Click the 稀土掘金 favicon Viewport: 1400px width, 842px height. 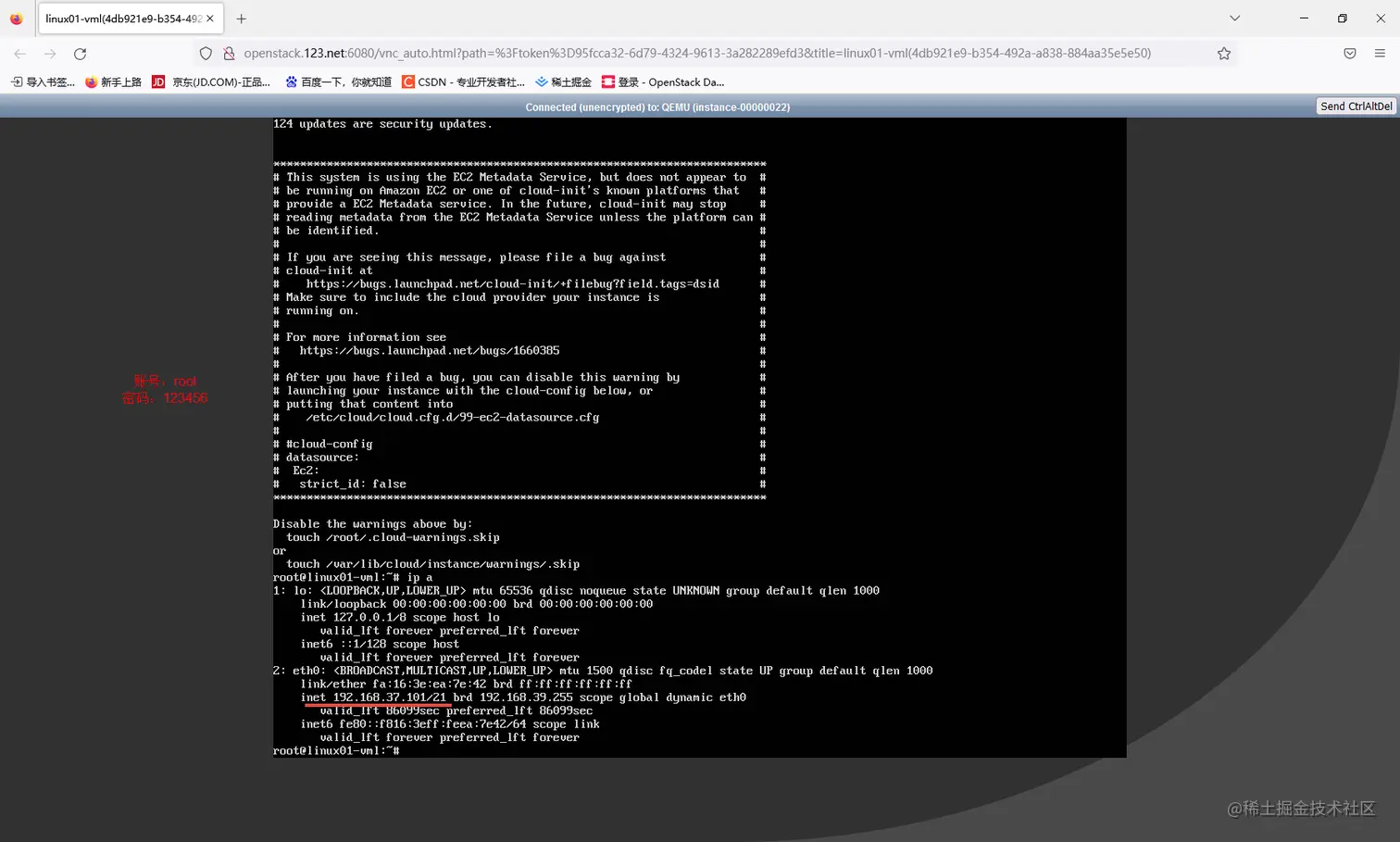[542, 82]
